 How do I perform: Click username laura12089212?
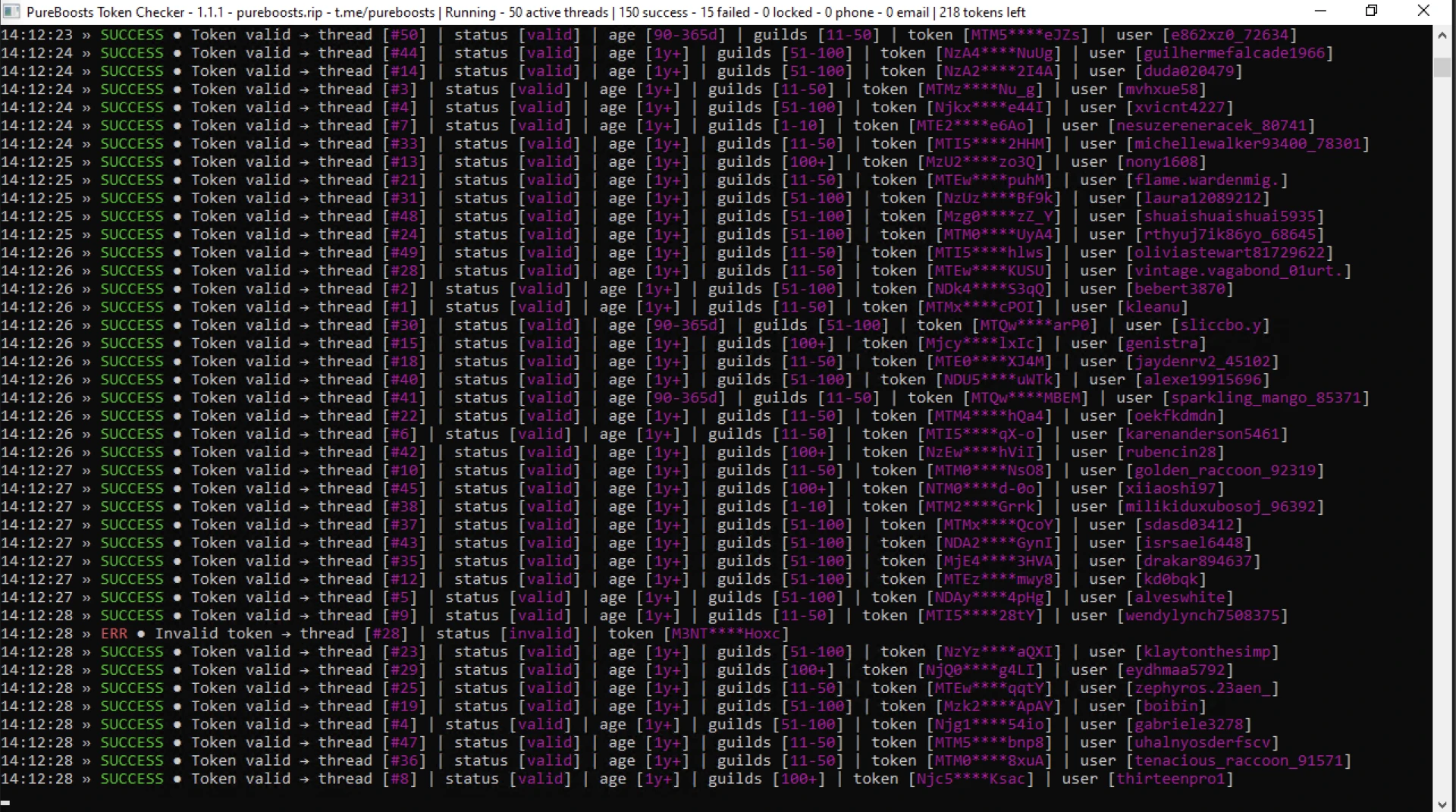tap(1203, 199)
